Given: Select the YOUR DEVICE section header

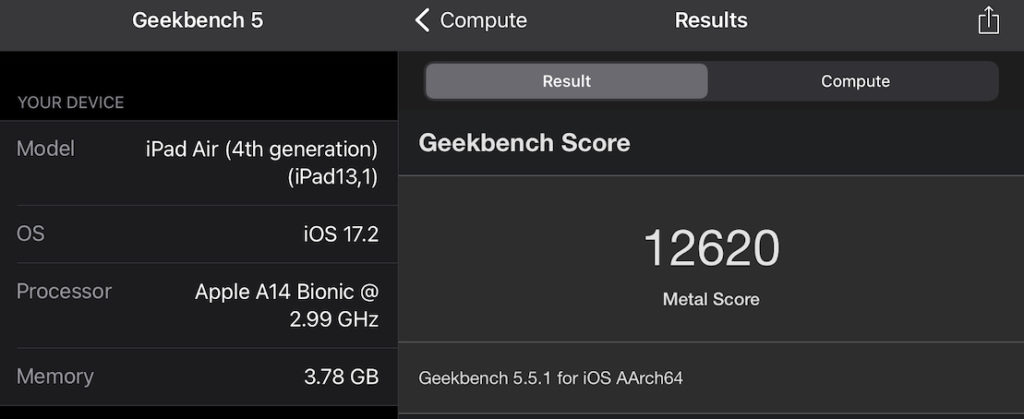Looking at the screenshot, I should [x=71, y=103].
